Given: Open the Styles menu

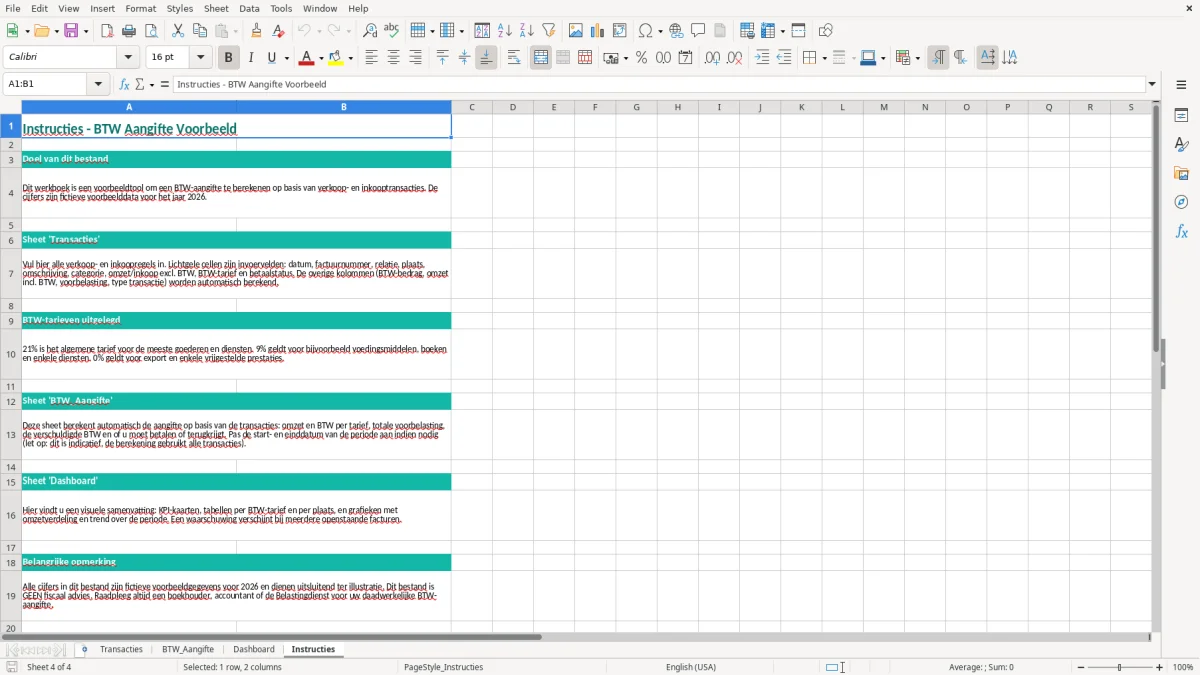Looking at the screenshot, I should [x=180, y=8].
